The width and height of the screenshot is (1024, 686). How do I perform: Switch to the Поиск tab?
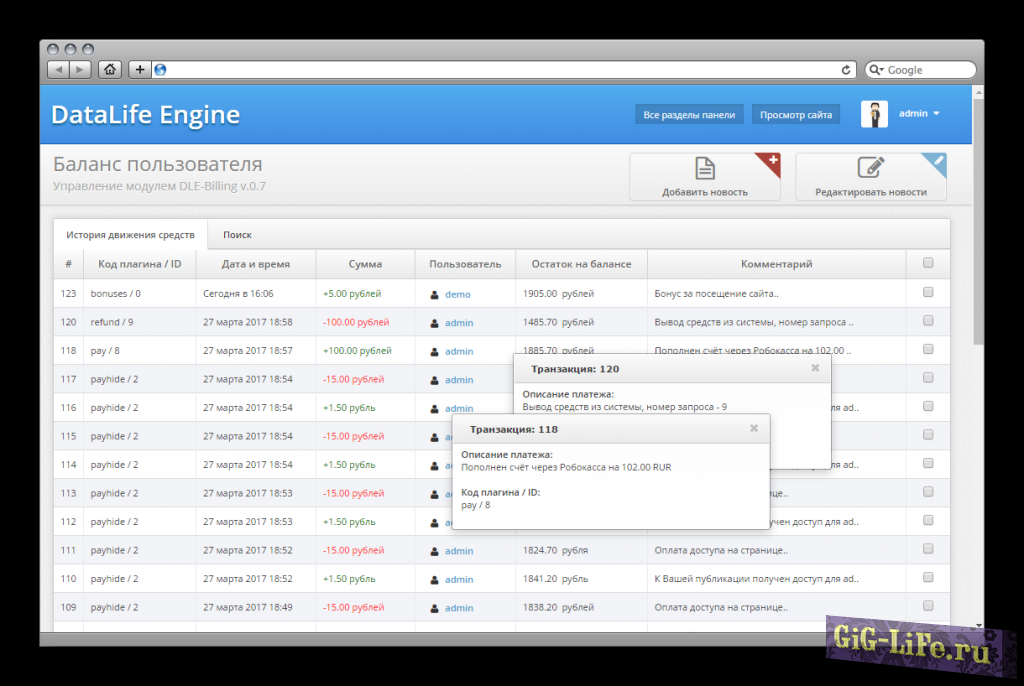point(237,235)
